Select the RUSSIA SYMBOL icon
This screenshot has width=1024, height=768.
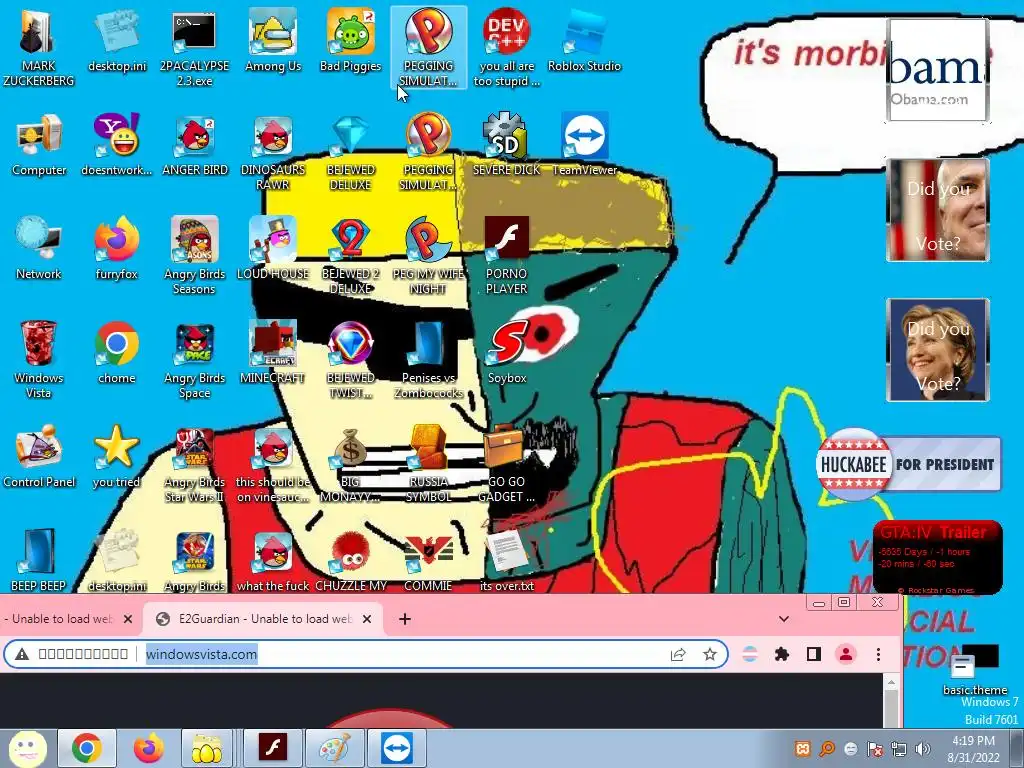428,464
